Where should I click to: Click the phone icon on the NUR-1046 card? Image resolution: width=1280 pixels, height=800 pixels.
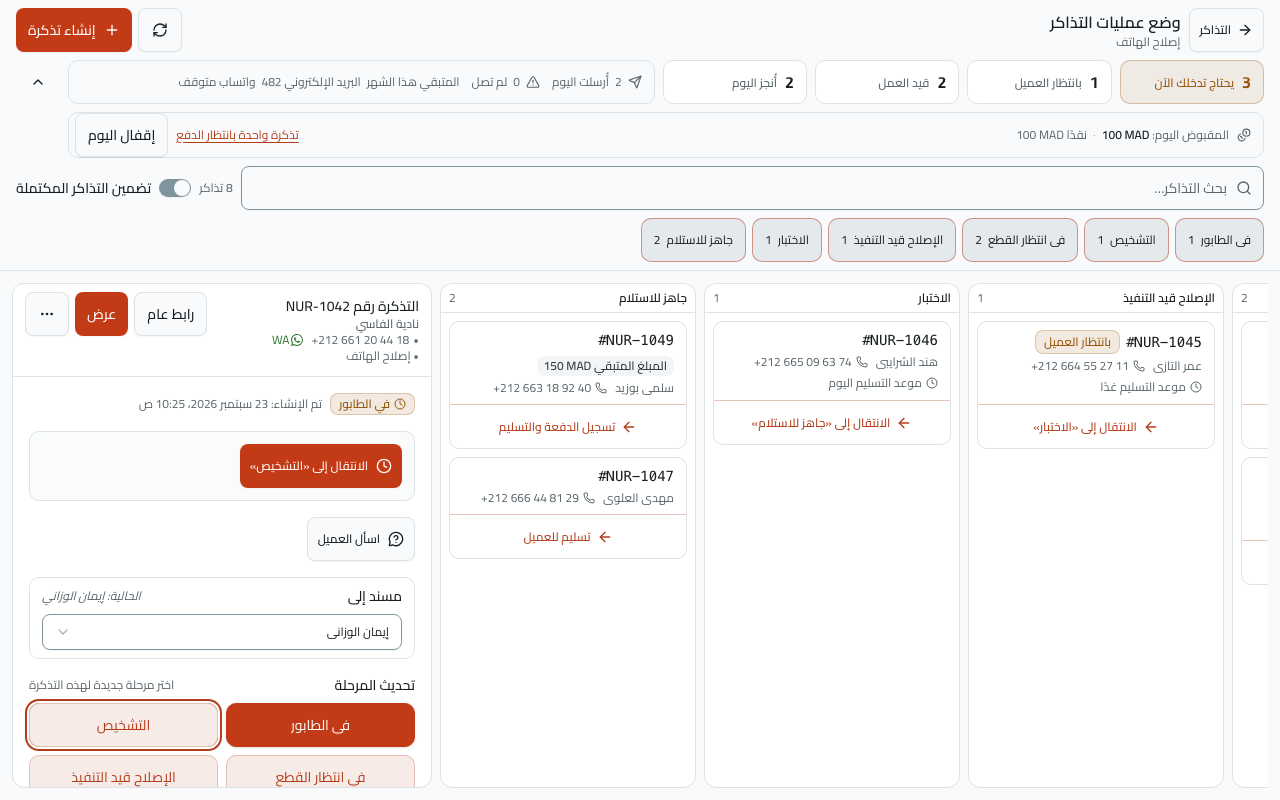click(862, 362)
